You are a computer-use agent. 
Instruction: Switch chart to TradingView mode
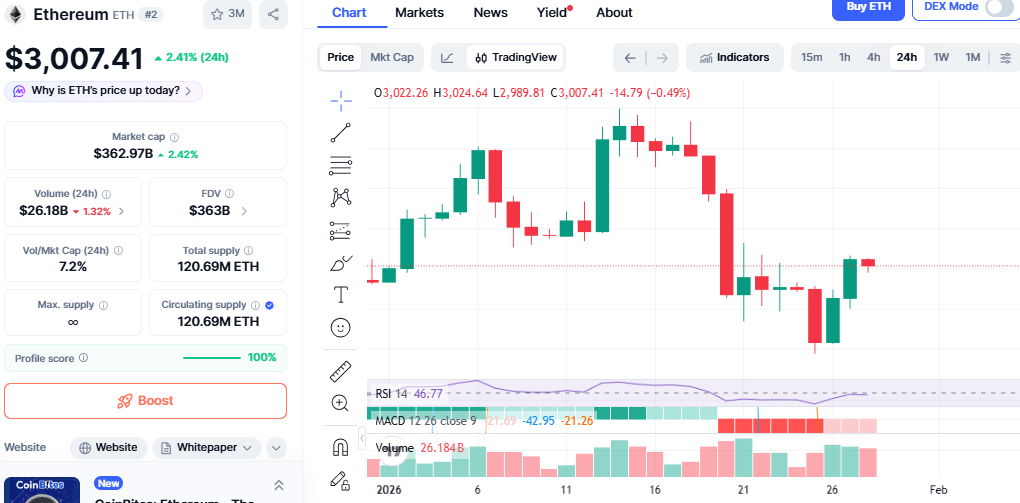[516, 57]
